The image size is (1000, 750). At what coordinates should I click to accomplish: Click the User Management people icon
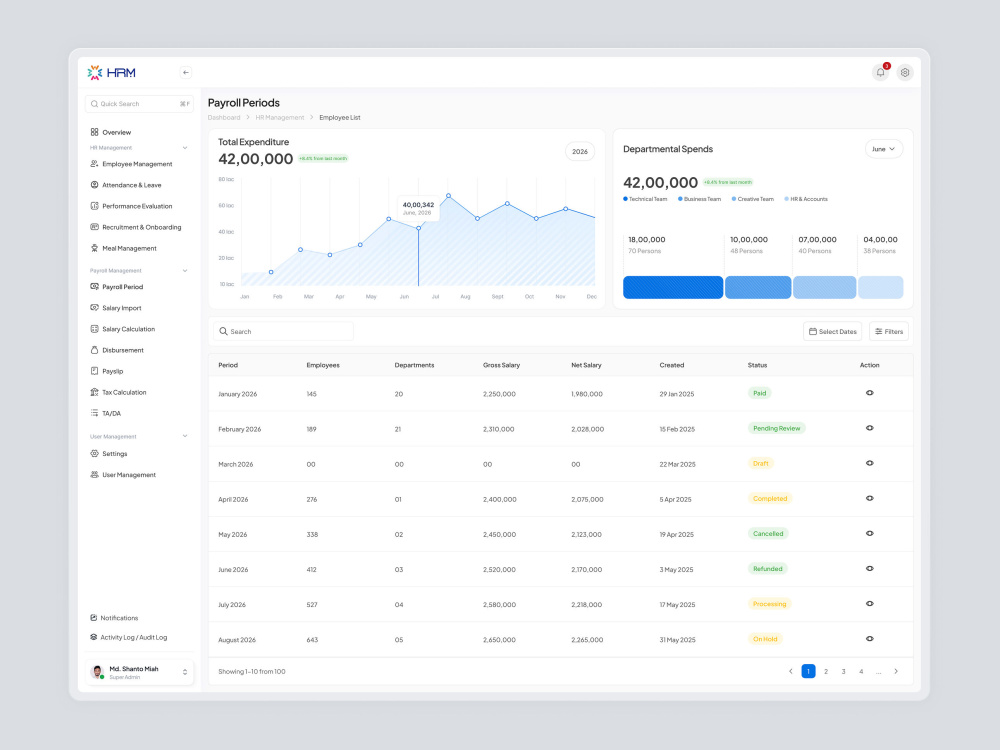(x=94, y=474)
